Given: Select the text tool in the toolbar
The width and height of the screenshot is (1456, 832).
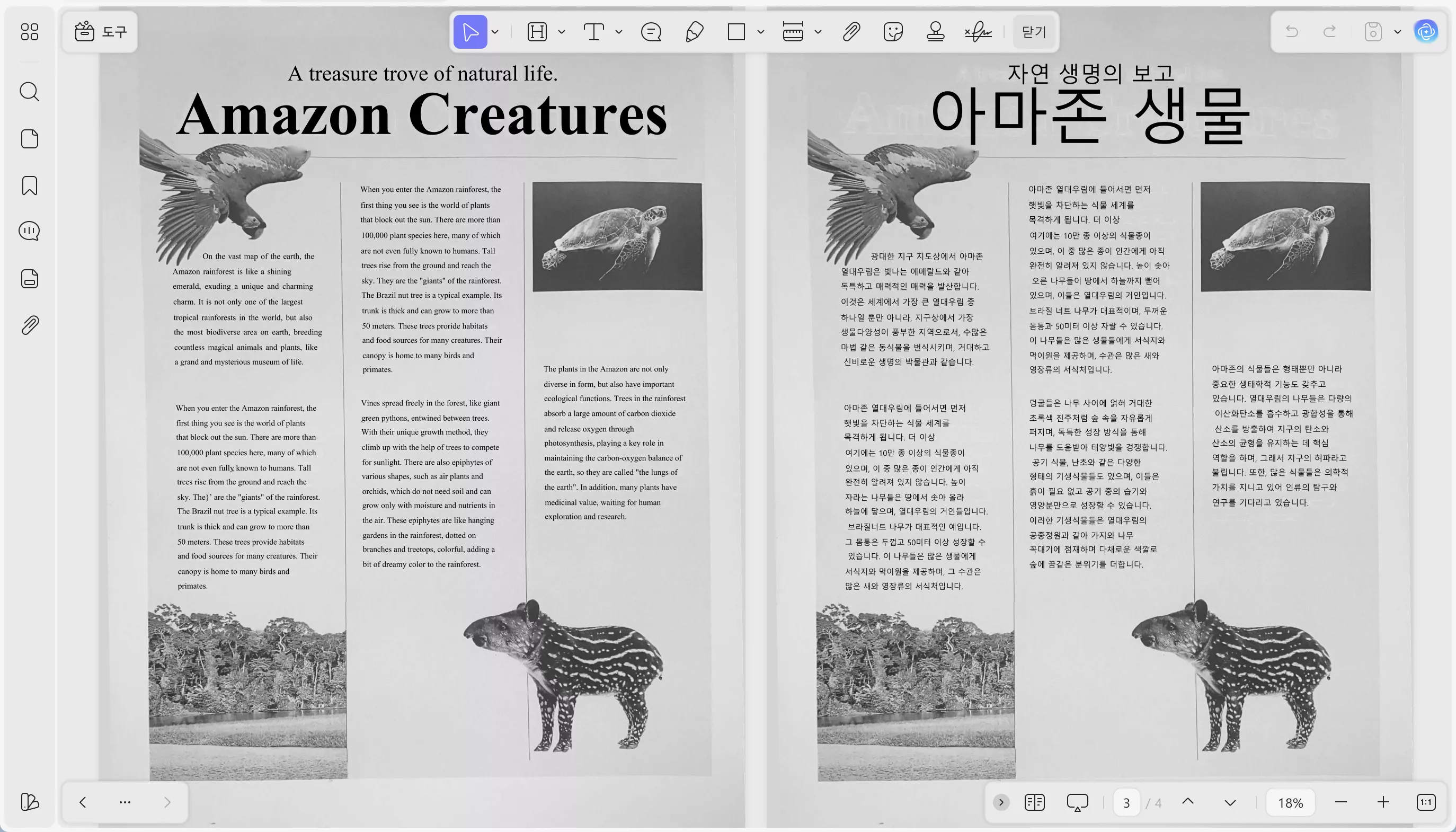Looking at the screenshot, I should point(594,31).
